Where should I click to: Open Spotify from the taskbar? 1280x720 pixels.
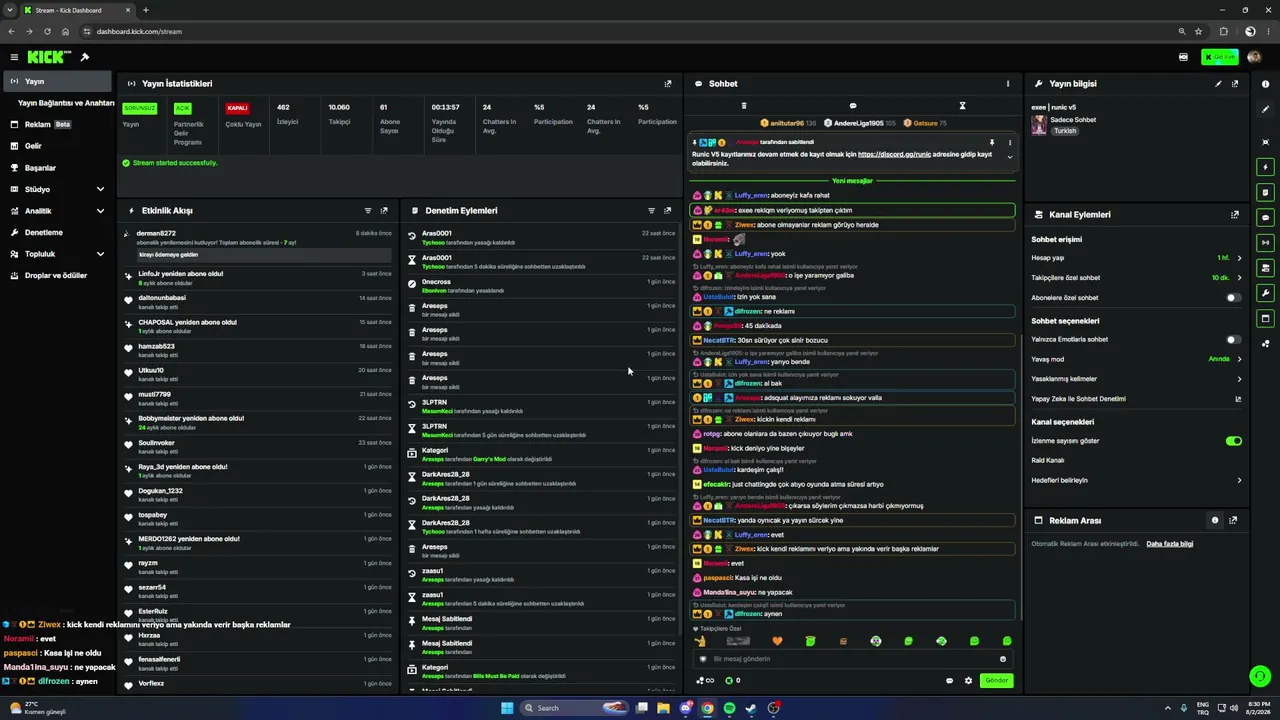(x=729, y=708)
